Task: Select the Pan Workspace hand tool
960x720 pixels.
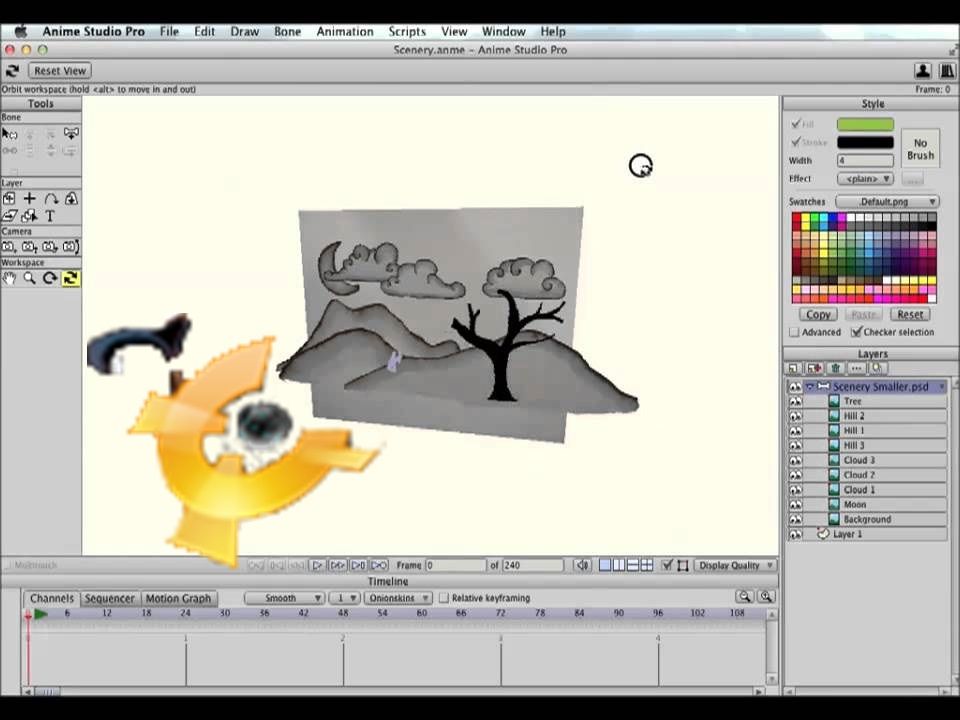Action: [9, 279]
